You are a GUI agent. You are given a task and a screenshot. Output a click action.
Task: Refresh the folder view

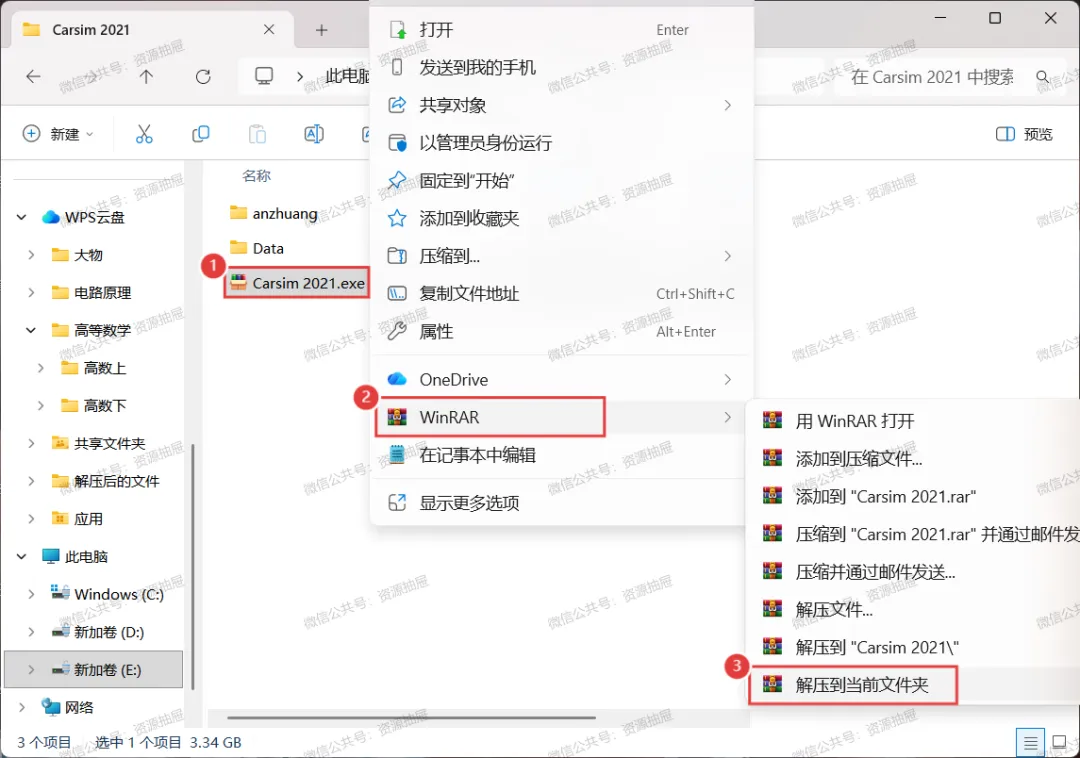[203, 76]
